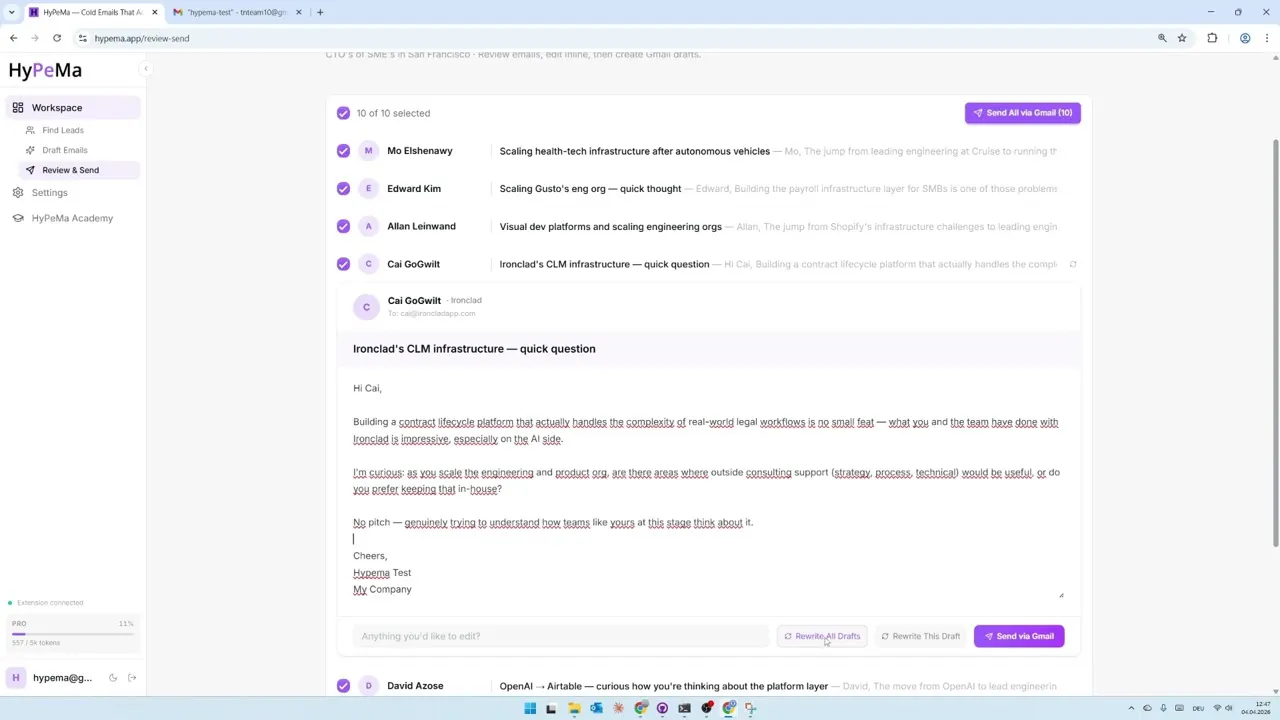This screenshot has width=1280, height=720.
Task: Click the 'Anything you'd like to edit?' field
Action: [561, 636]
